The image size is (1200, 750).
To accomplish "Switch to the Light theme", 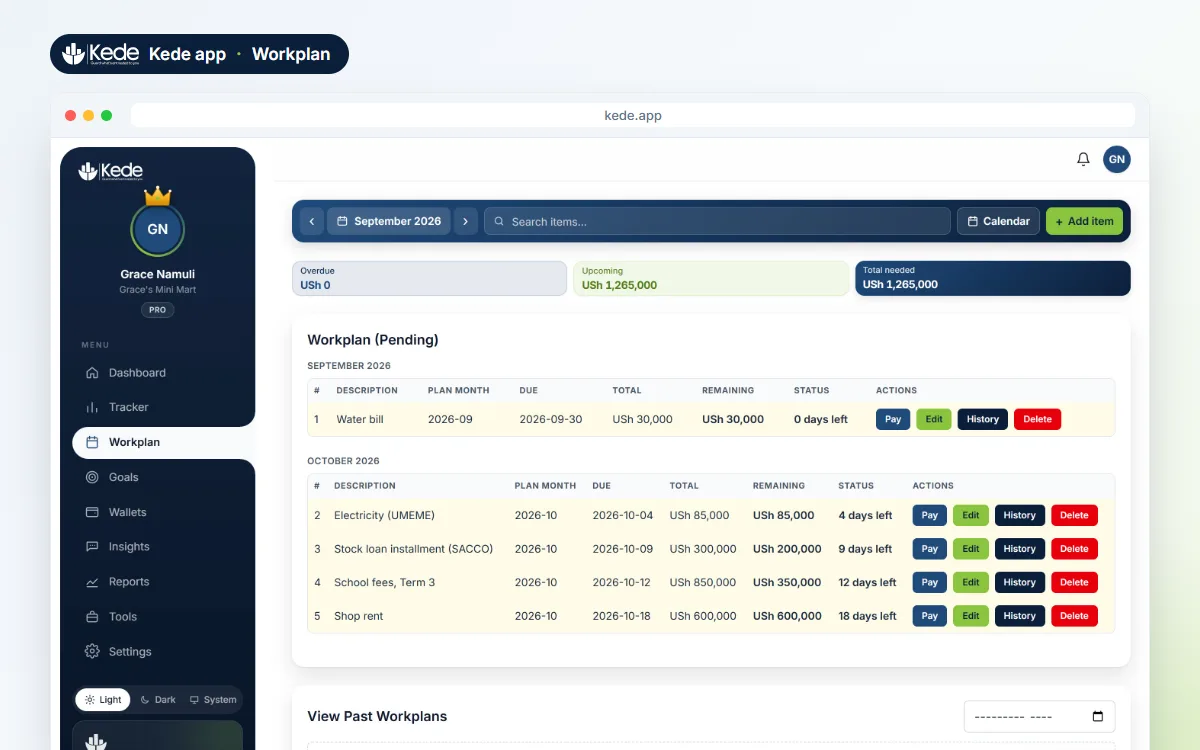I will 103,700.
